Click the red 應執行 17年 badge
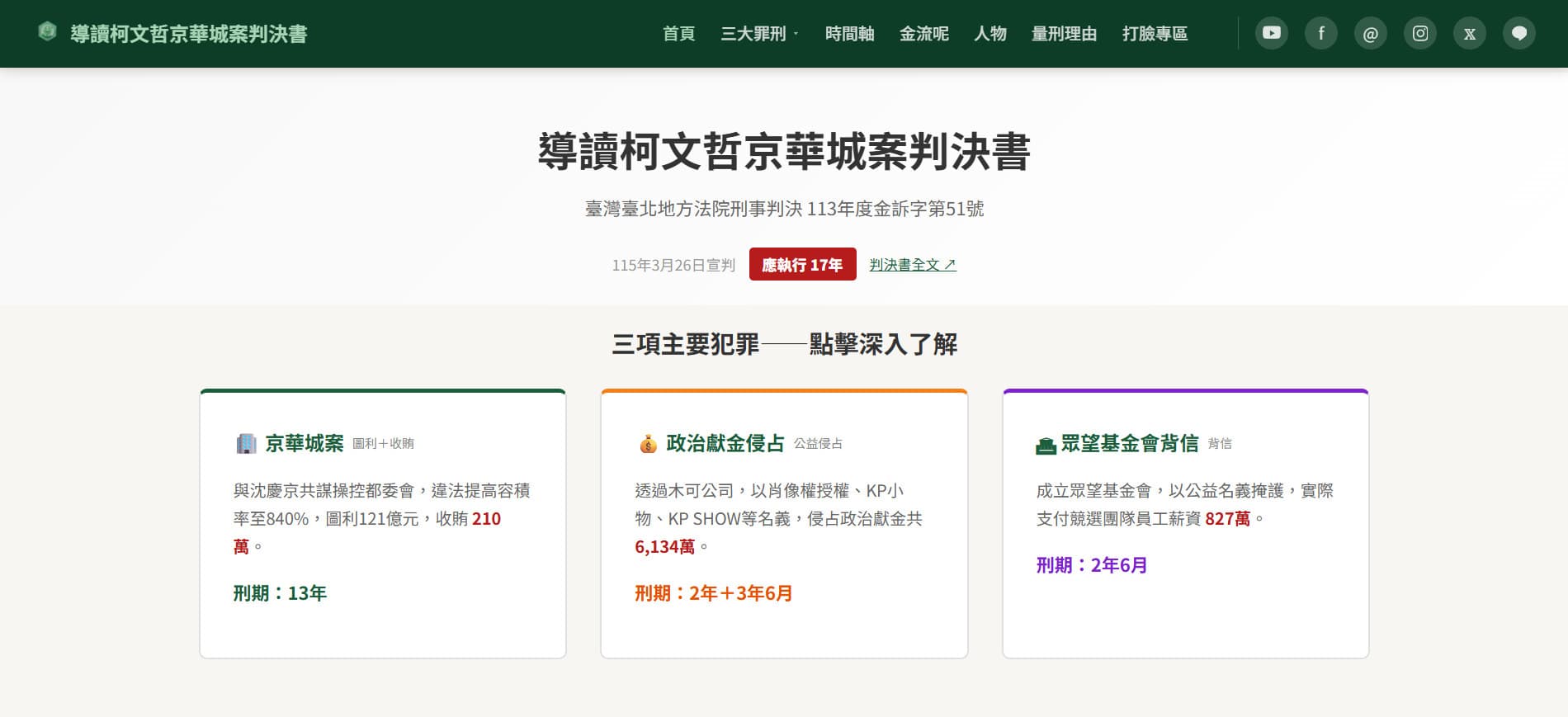This screenshot has width=1568, height=717. [x=802, y=264]
